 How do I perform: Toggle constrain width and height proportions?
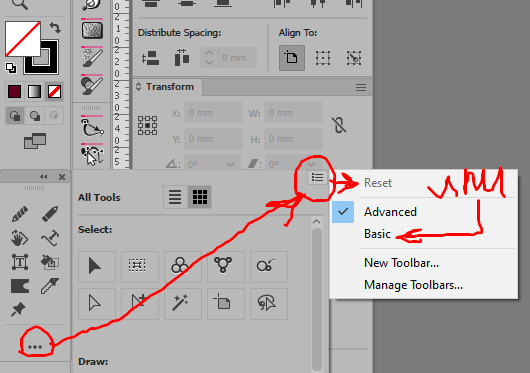pyautogui.click(x=339, y=125)
